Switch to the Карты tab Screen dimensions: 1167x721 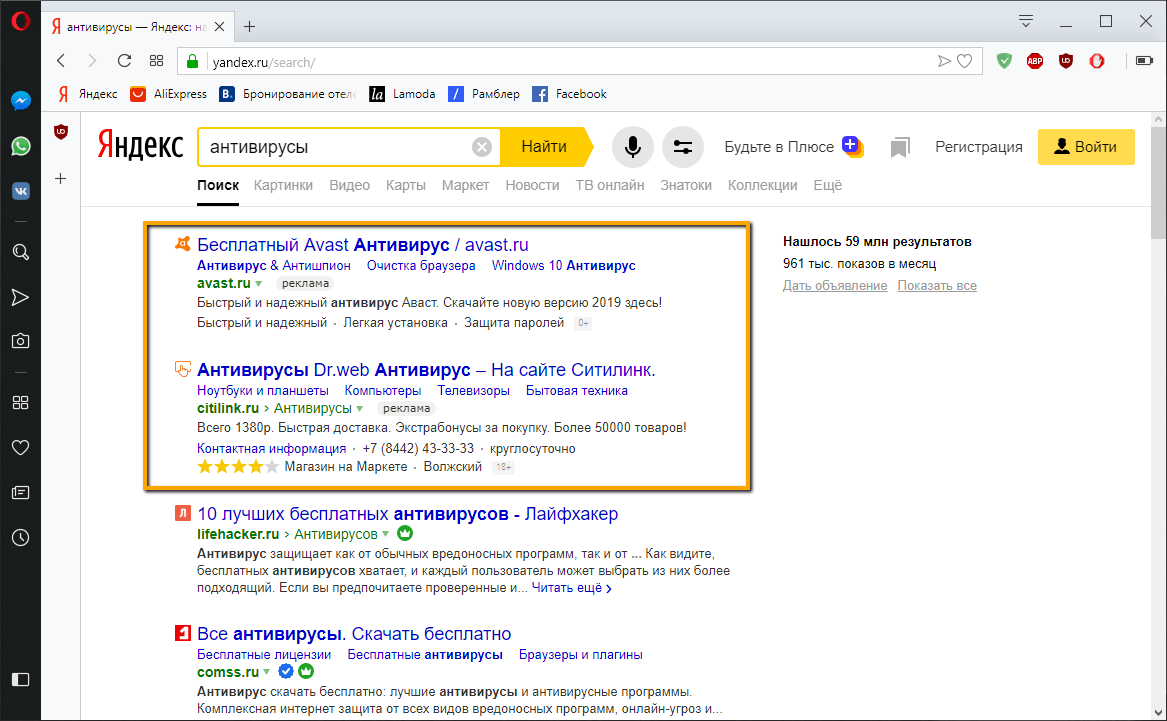click(406, 185)
